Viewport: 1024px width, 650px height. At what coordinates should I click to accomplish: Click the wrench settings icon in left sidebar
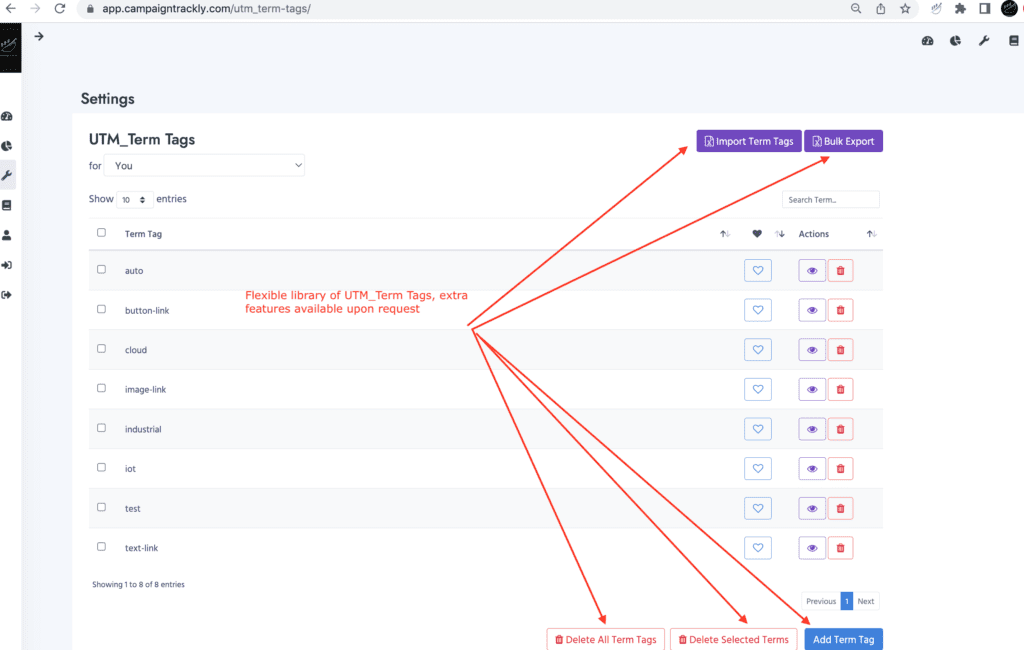point(7,175)
